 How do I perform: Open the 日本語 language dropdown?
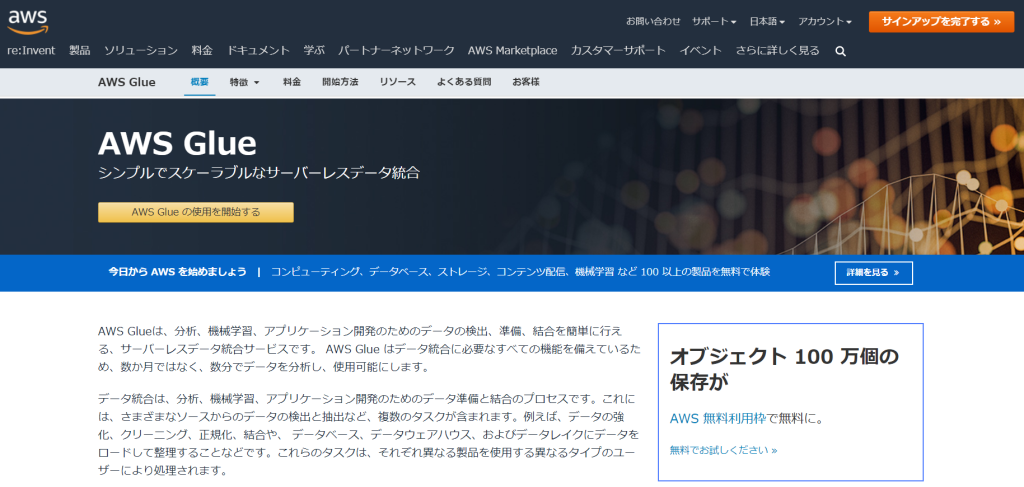[x=767, y=22]
